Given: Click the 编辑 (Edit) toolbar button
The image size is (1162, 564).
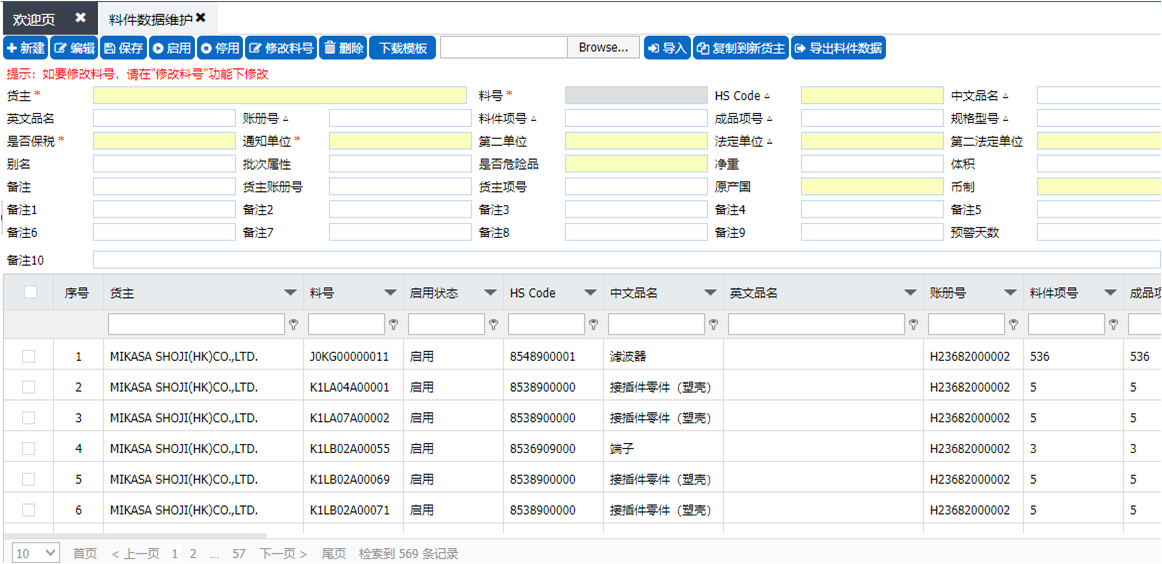Looking at the screenshot, I should point(74,48).
